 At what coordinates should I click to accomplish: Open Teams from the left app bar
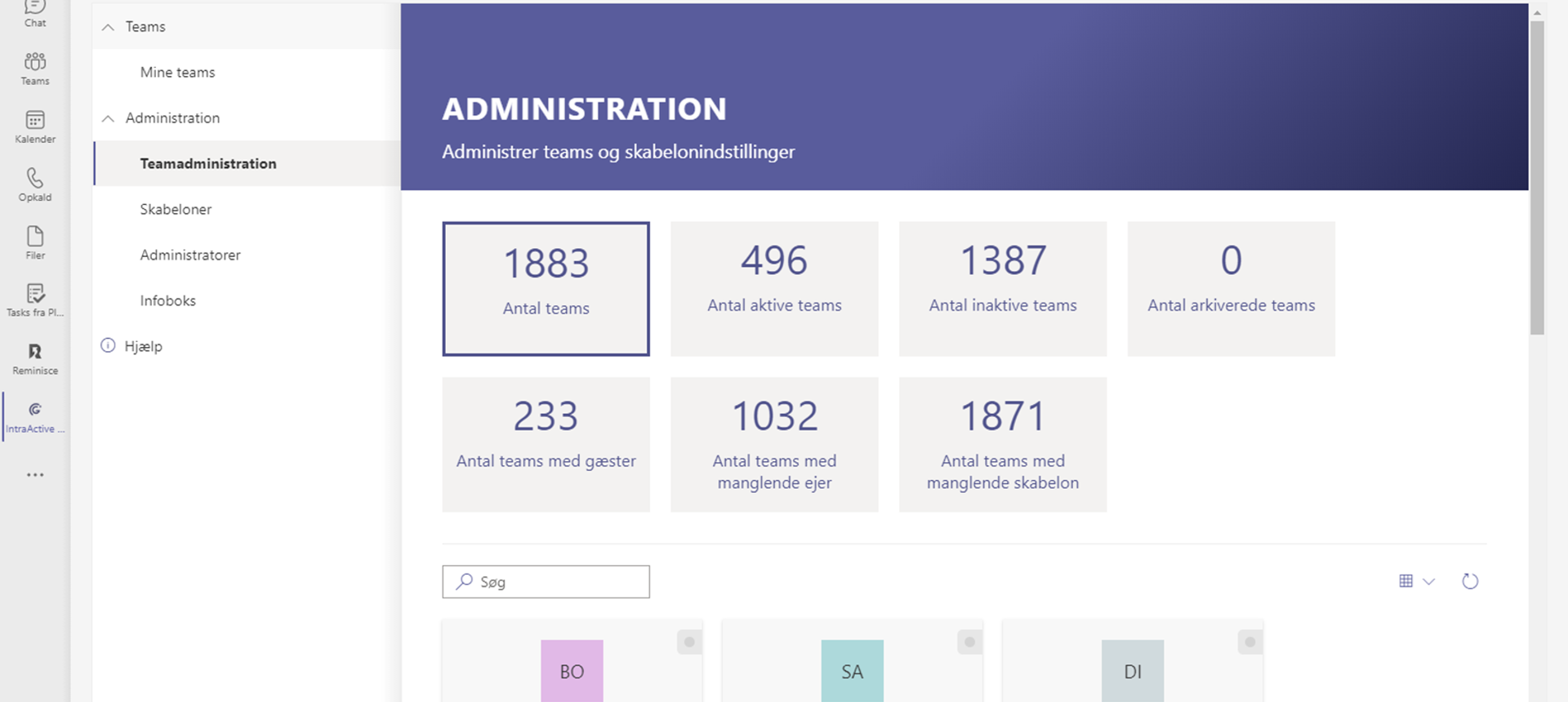[x=35, y=69]
